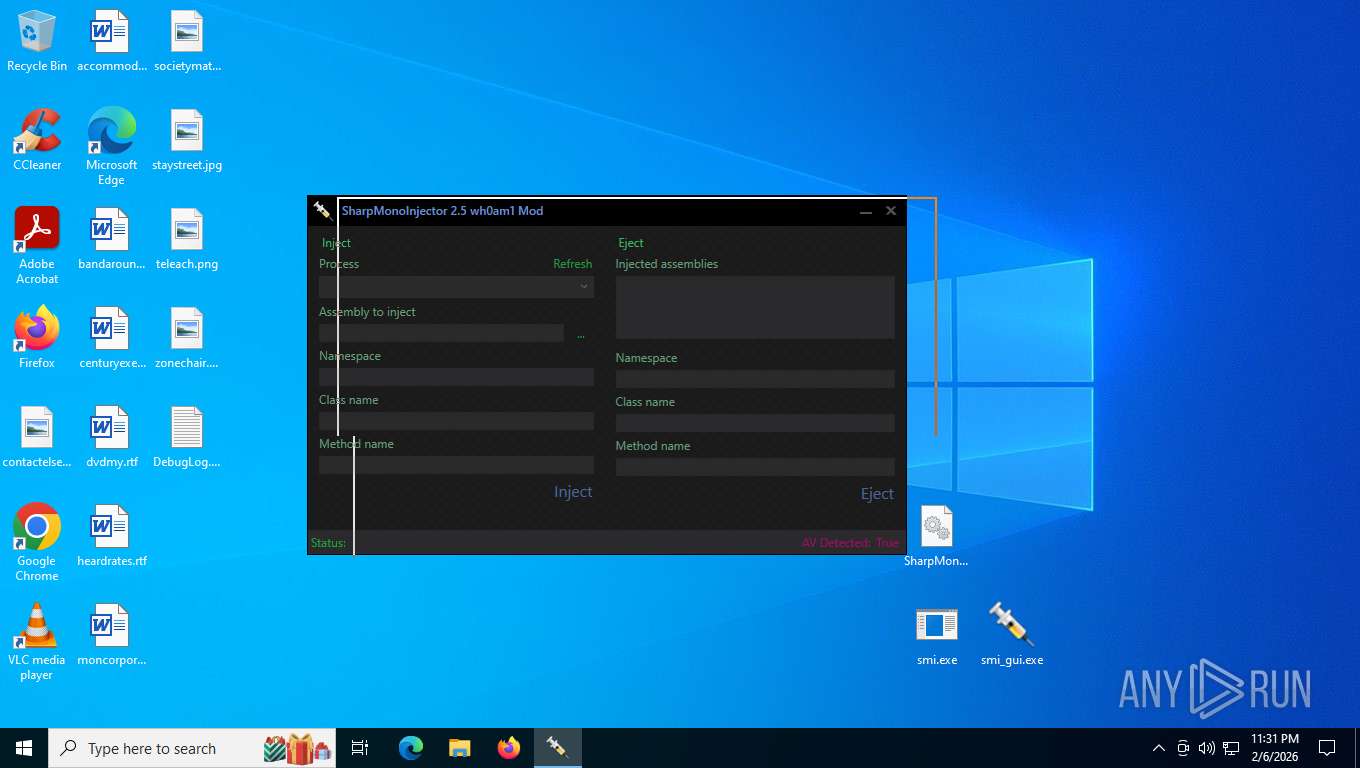Click the taskbar search box
Viewport: 1360px width, 768px height.
pyautogui.click(x=193, y=748)
